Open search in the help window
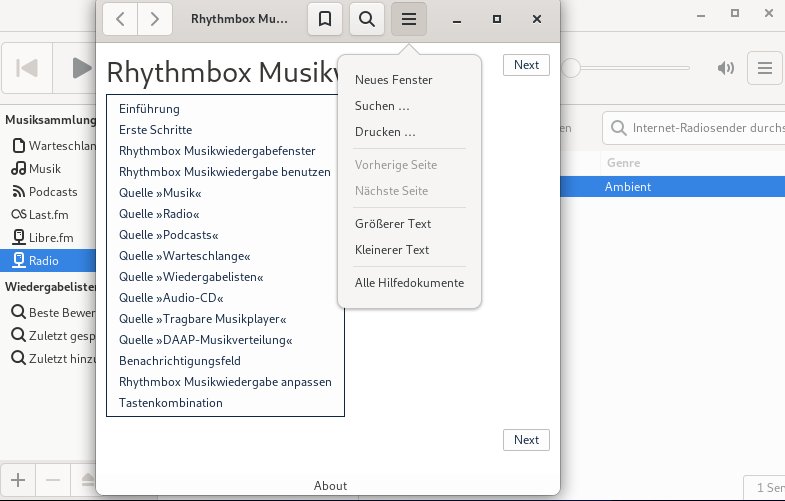Screen dimensions: 785x501 point(367,19)
